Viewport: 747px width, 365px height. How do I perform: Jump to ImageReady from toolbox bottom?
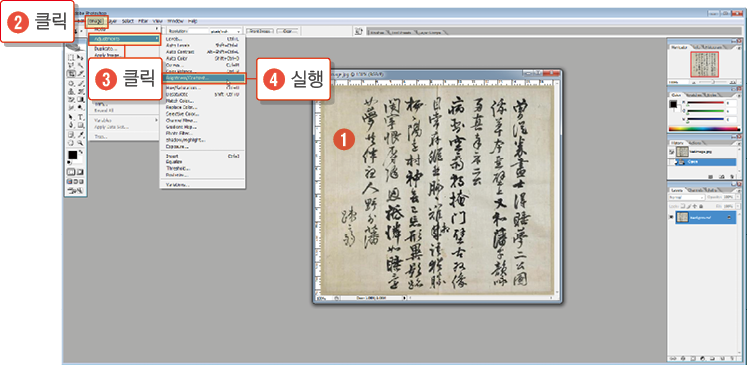76,190
